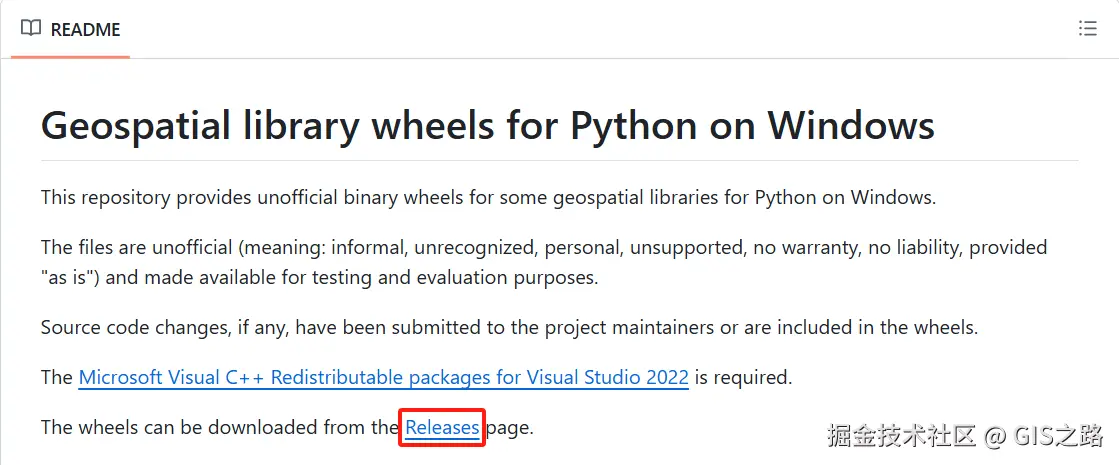
Task: Click the word "page." after Releases
Action: click(510, 428)
